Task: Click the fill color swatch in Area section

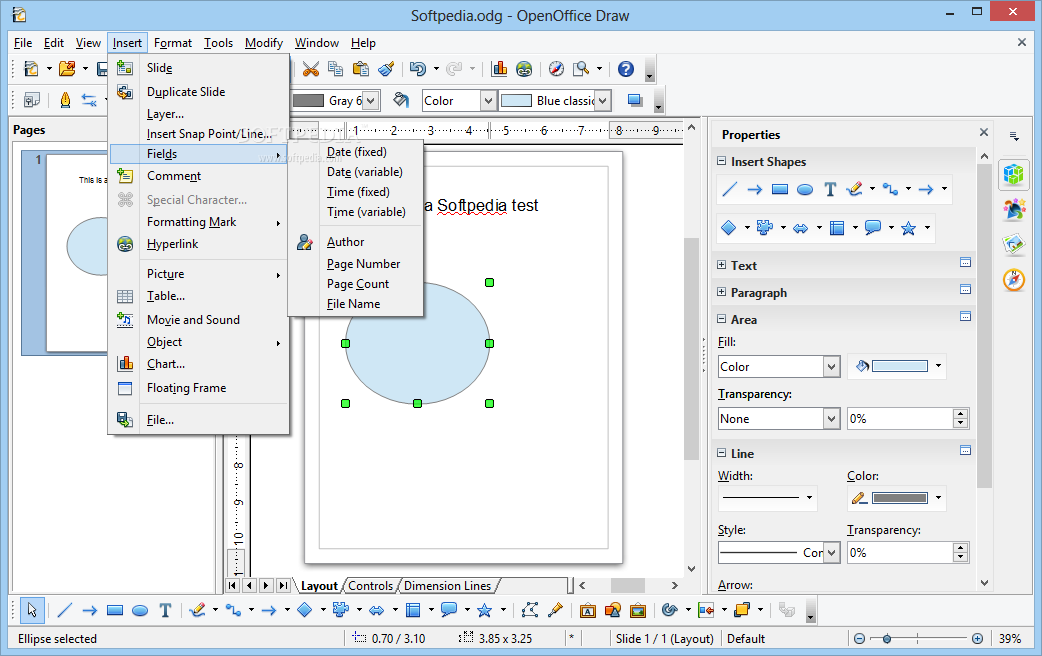Action: (x=900, y=366)
